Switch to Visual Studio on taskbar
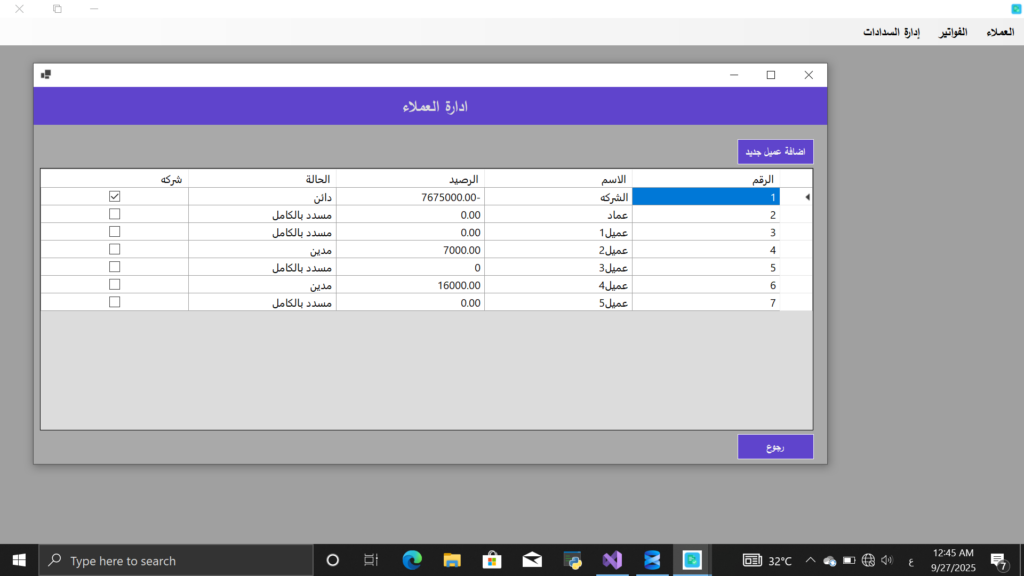The height and width of the screenshot is (576, 1024). pyautogui.click(x=612, y=560)
